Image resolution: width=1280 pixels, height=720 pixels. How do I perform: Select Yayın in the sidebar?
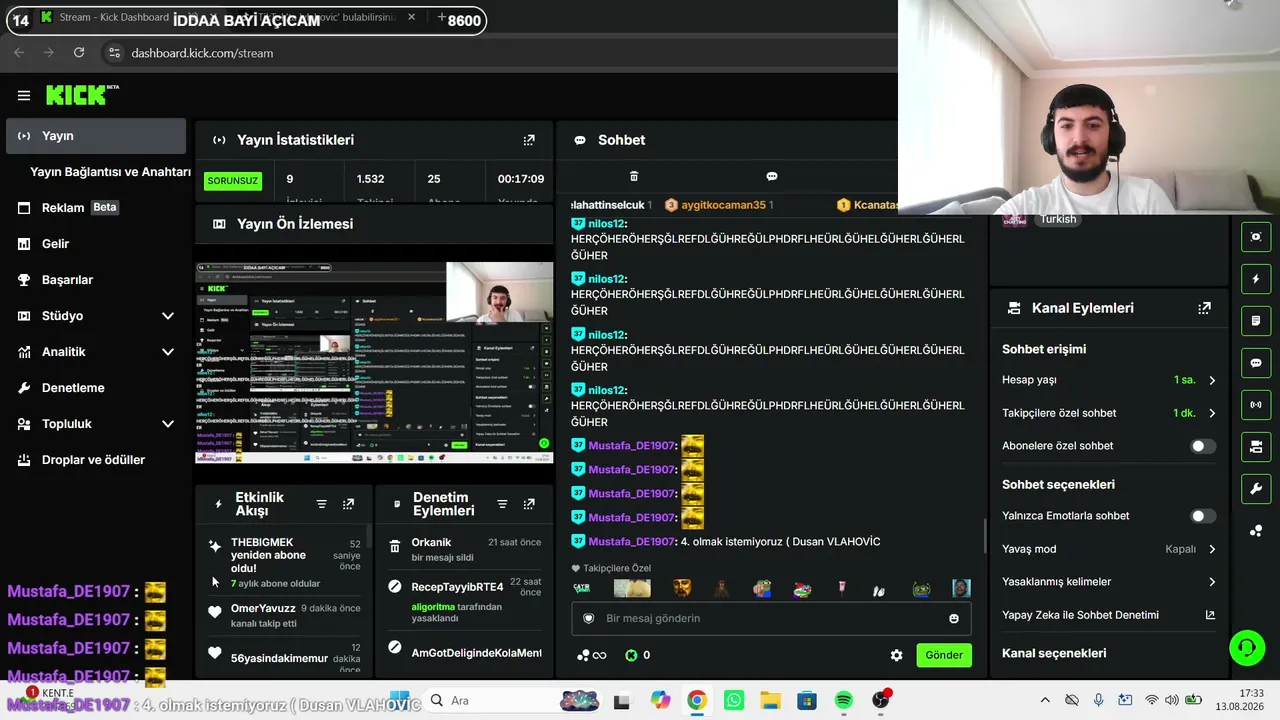click(x=96, y=136)
